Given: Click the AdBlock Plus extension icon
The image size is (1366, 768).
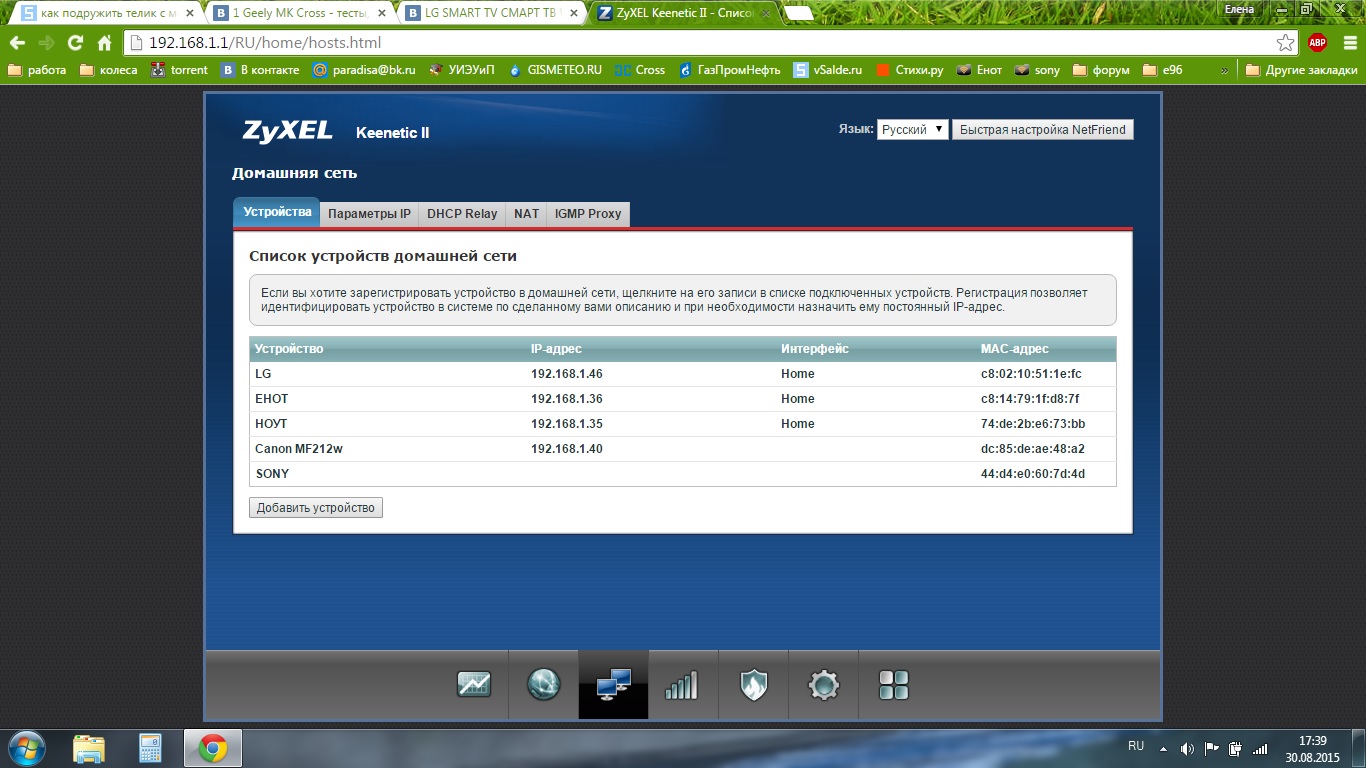Looking at the screenshot, I should (1317, 43).
